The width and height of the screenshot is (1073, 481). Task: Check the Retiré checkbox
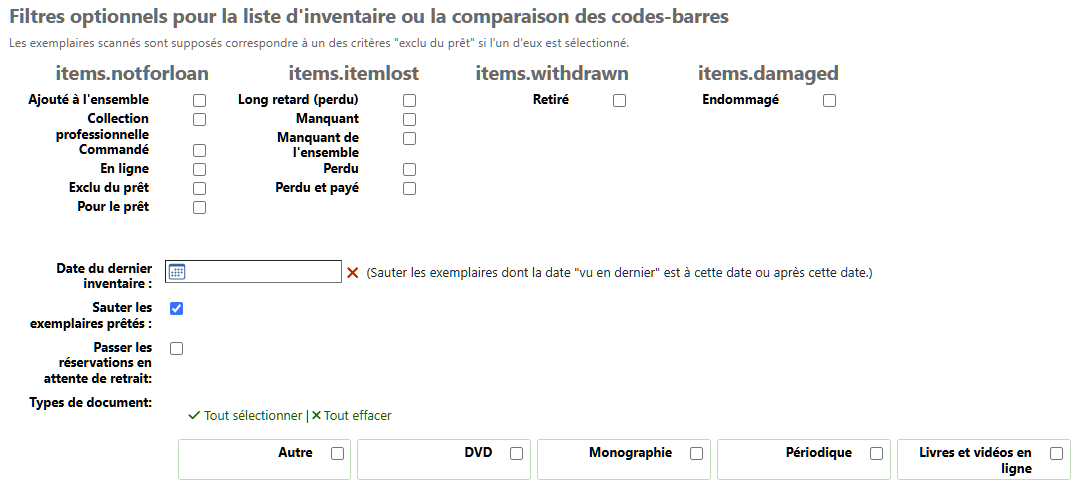(x=619, y=101)
